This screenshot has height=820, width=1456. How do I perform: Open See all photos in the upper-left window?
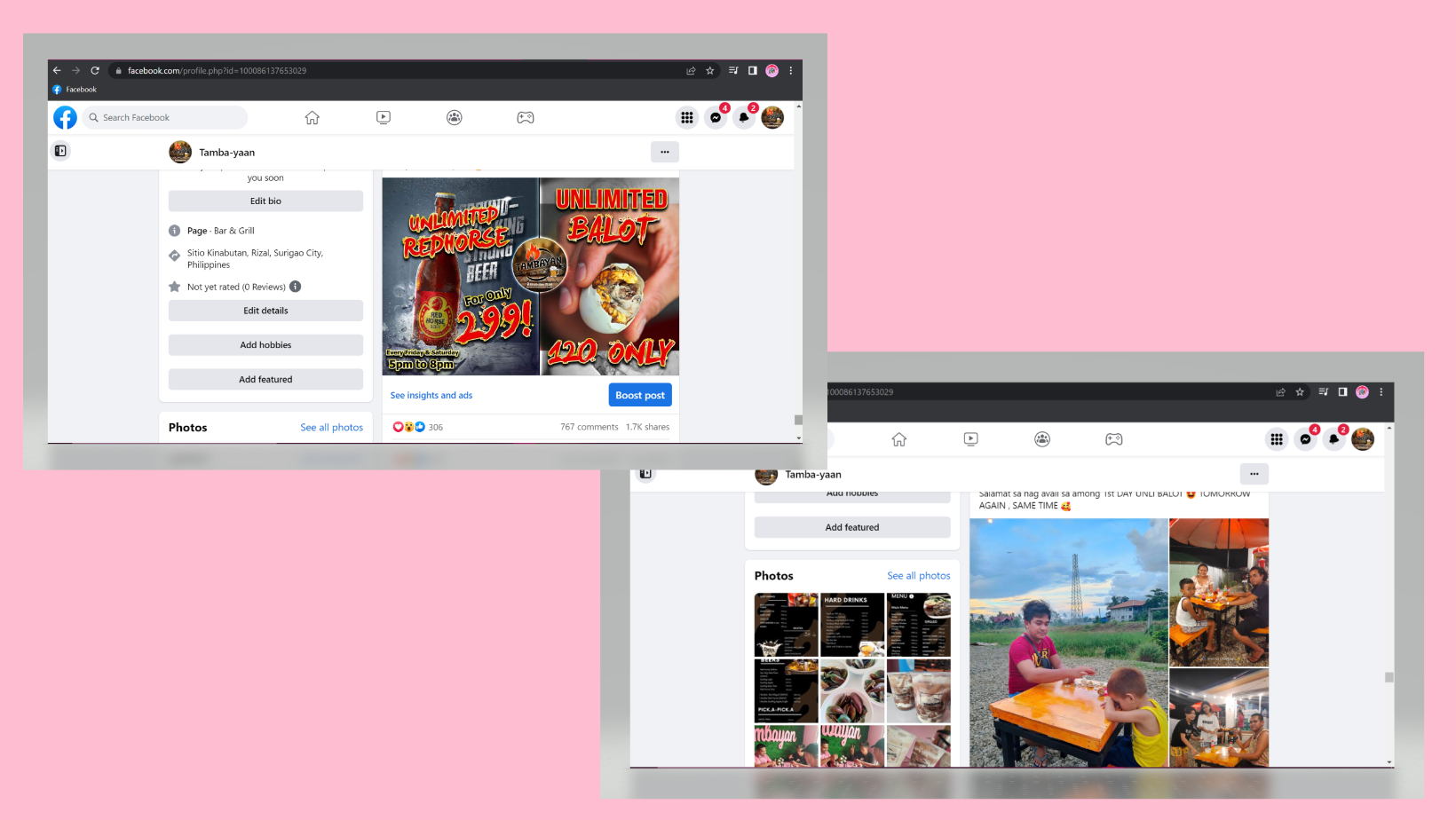tap(331, 428)
